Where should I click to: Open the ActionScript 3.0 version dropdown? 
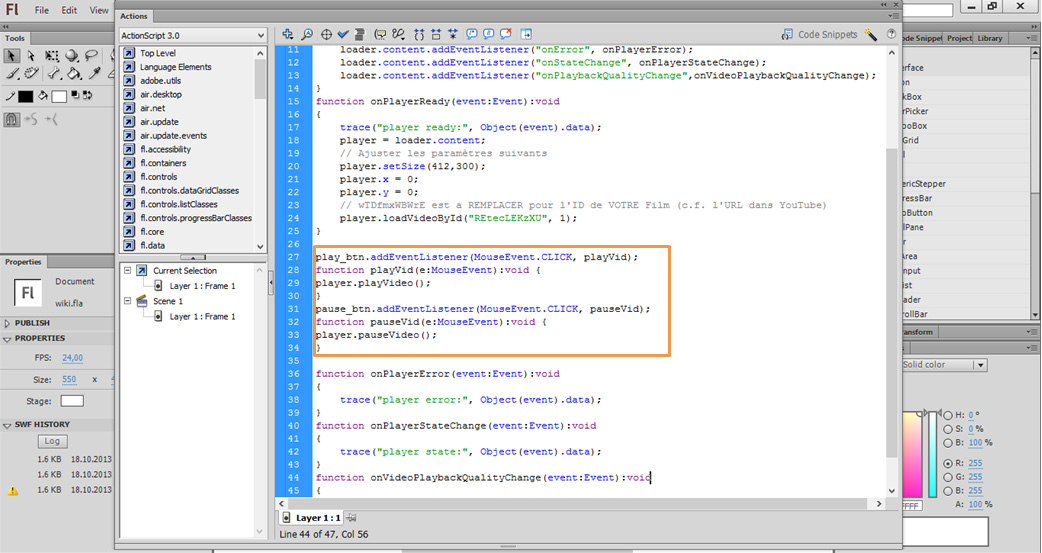(192, 35)
